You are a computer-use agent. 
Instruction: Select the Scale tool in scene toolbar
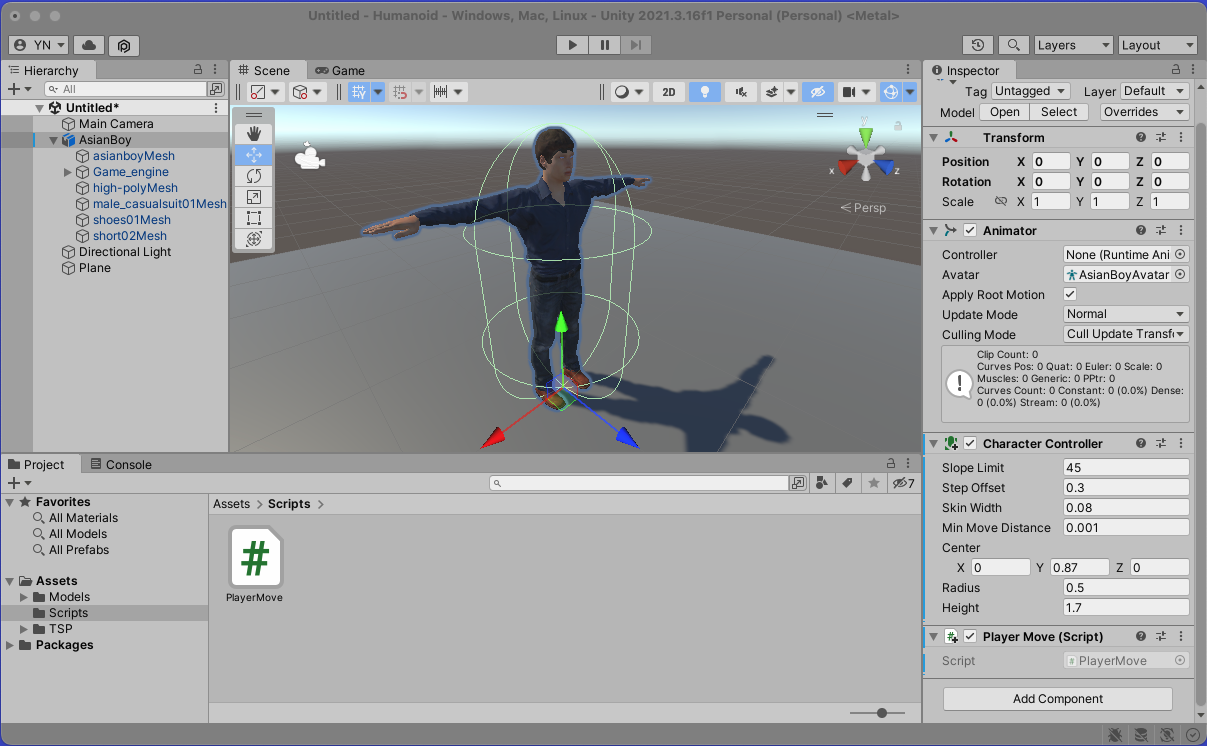pyautogui.click(x=254, y=197)
